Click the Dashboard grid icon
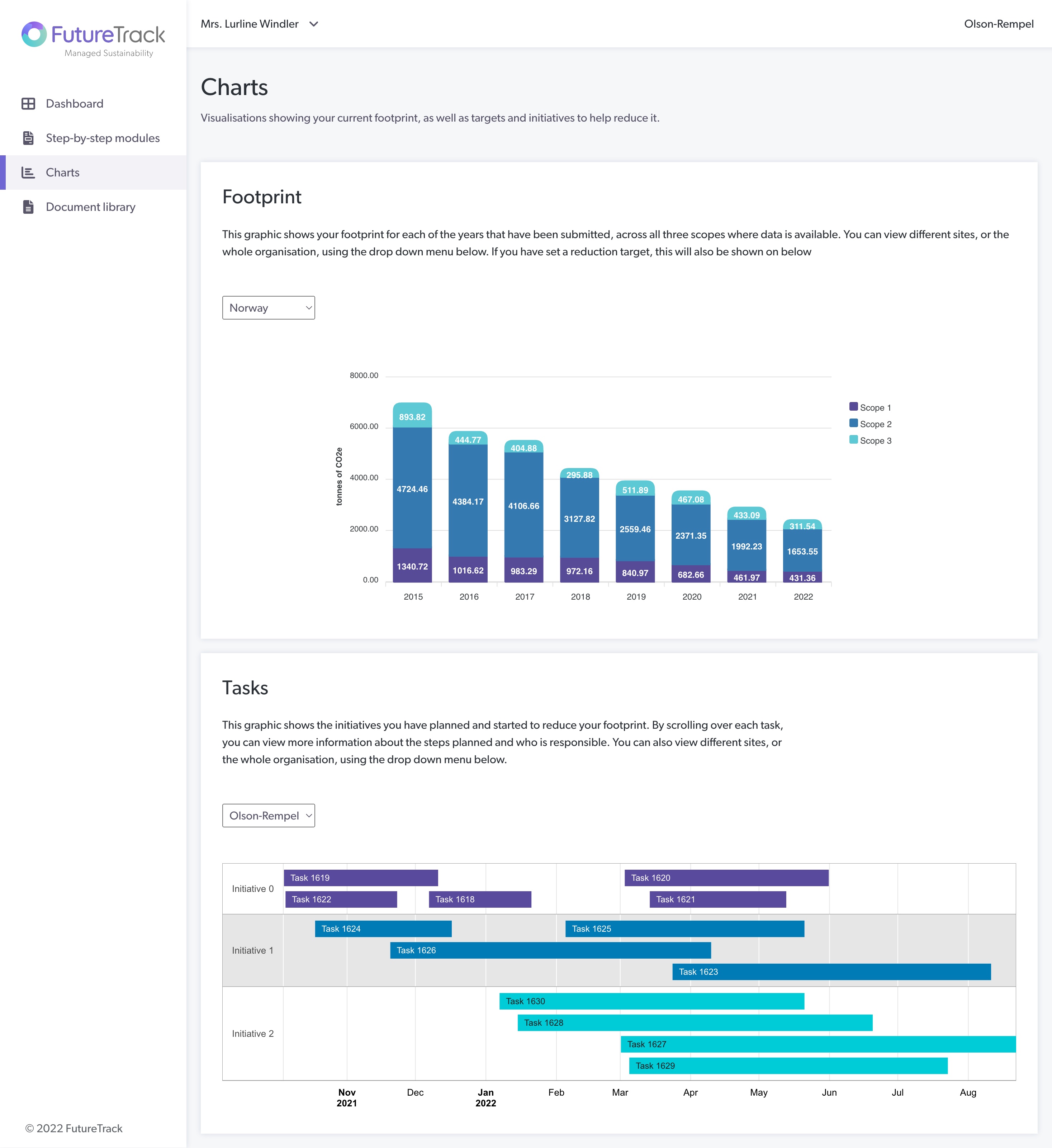The height and width of the screenshot is (1148, 1052). (x=28, y=104)
